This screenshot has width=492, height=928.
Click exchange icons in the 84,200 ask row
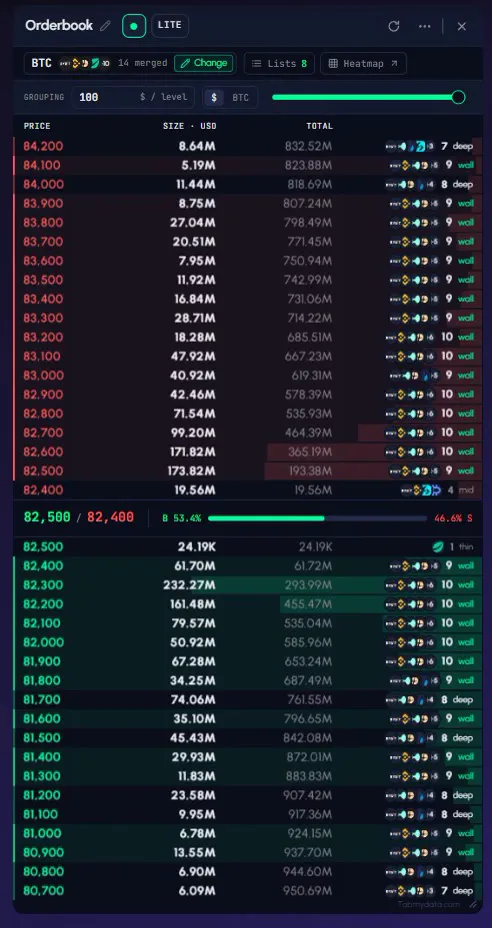coord(410,146)
